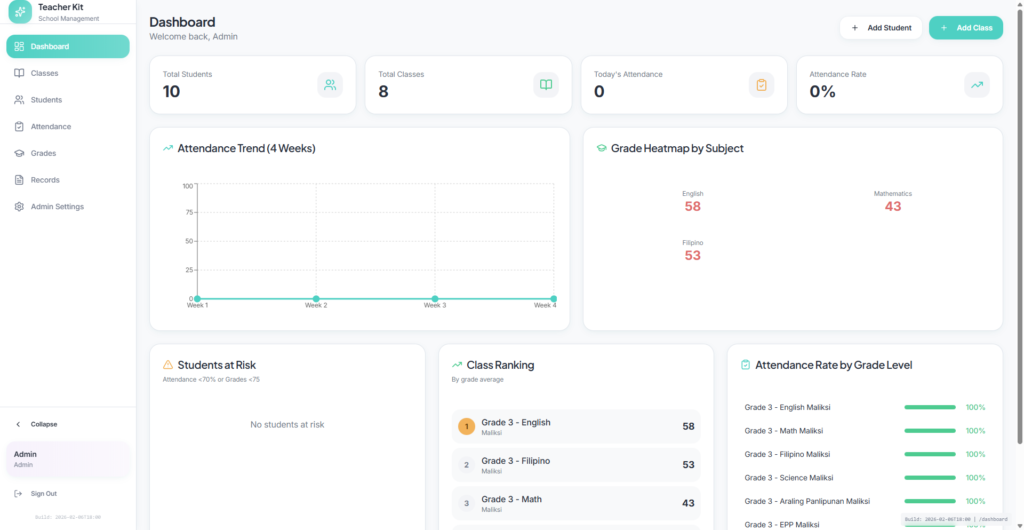Open the Classes page in sidebar
Image resolution: width=1024 pixels, height=530 pixels.
(x=44, y=73)
